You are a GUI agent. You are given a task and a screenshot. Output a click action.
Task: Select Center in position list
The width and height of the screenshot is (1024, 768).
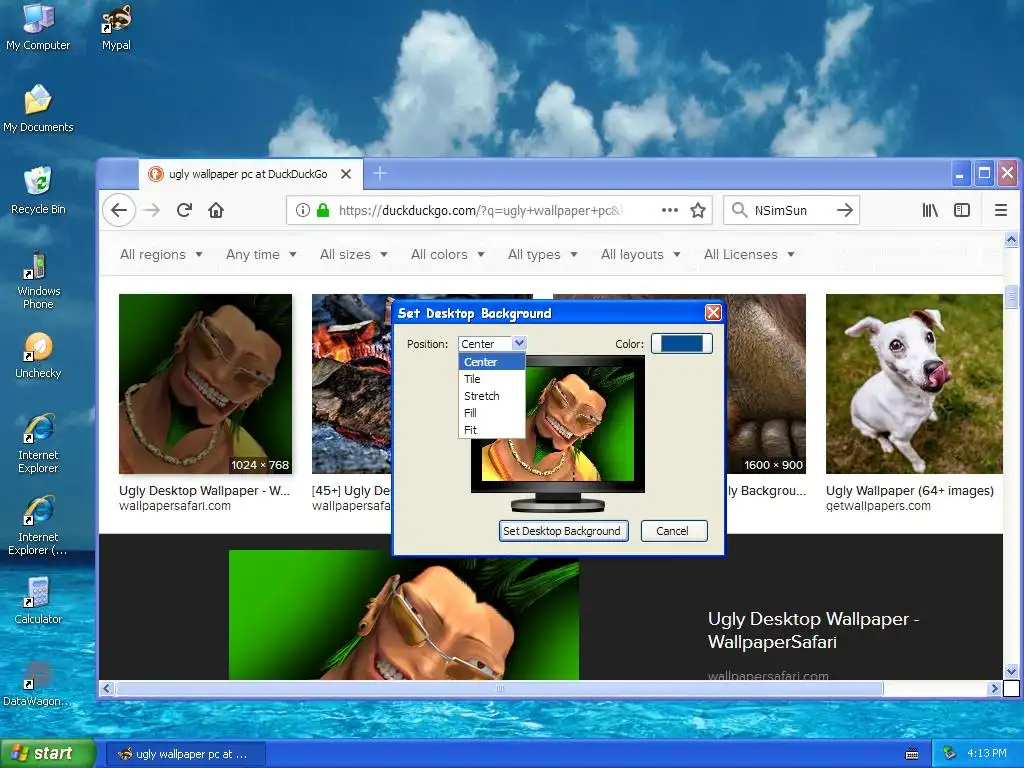tap(492, 362)
